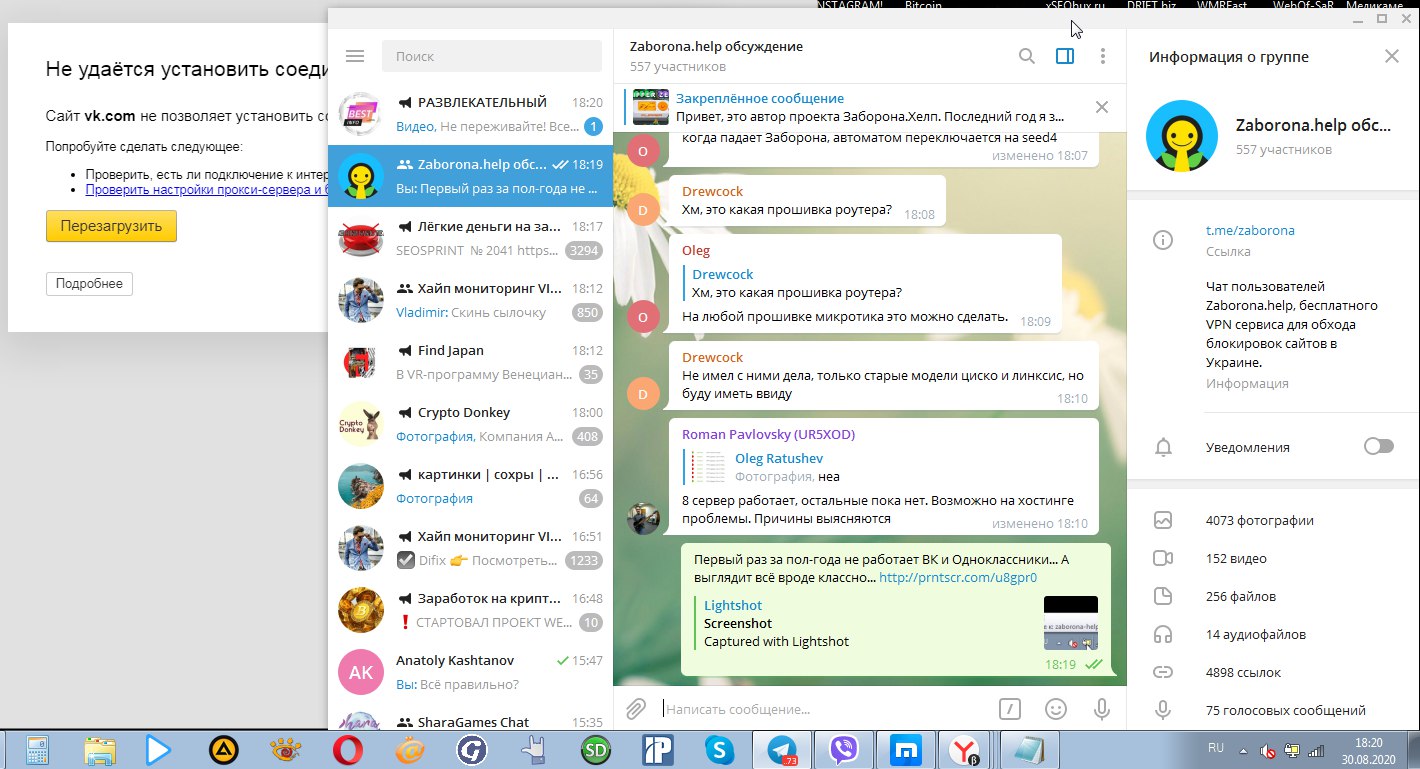1420x769 pixels.
Task: Open the Opera browser taskbar icon
Action: pyautogui.click(x=348, y=749)
